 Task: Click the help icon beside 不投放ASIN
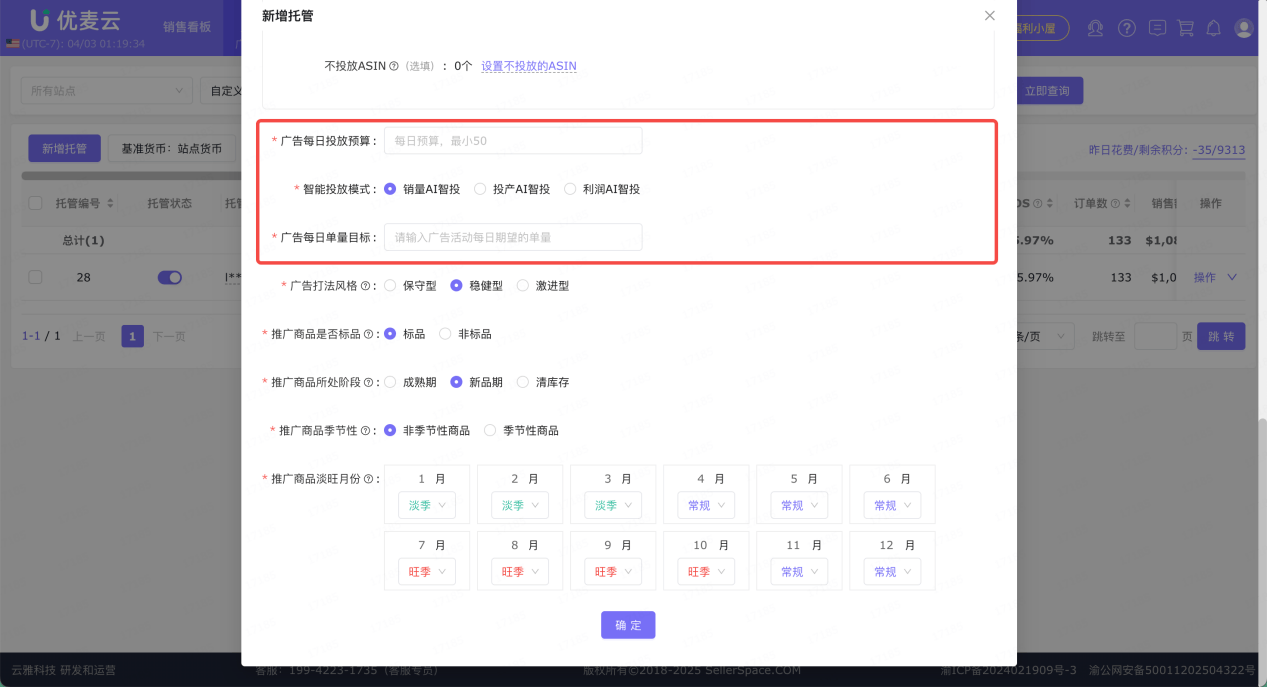pos(394,66)
